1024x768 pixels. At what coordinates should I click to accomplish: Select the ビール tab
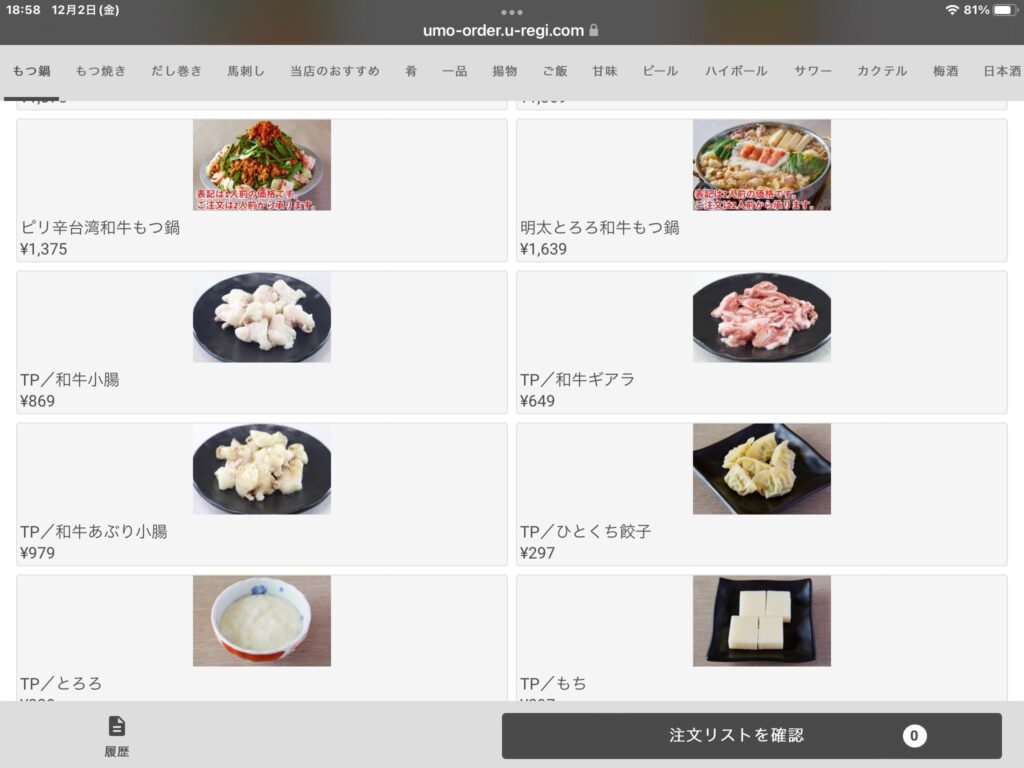[660, 71]
